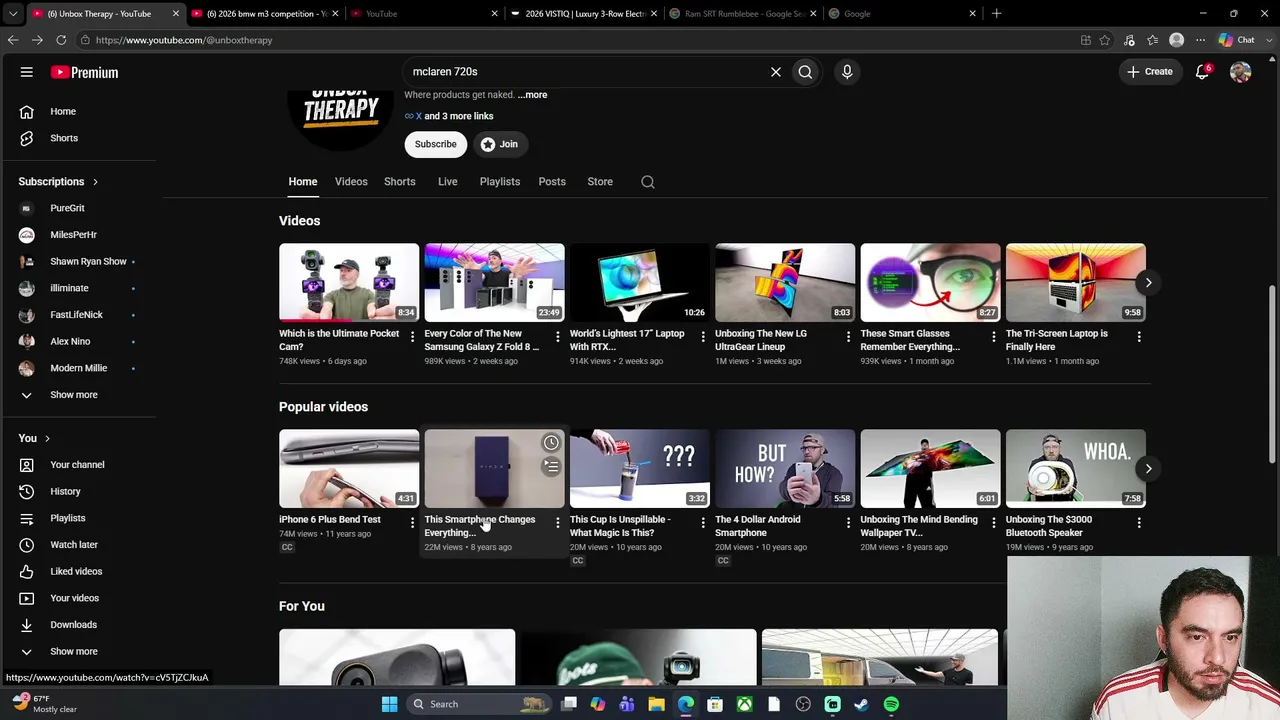Screen dimensions: 1280x720
Task: Open Watch later in the sidebar
Action: pos(74,545)
